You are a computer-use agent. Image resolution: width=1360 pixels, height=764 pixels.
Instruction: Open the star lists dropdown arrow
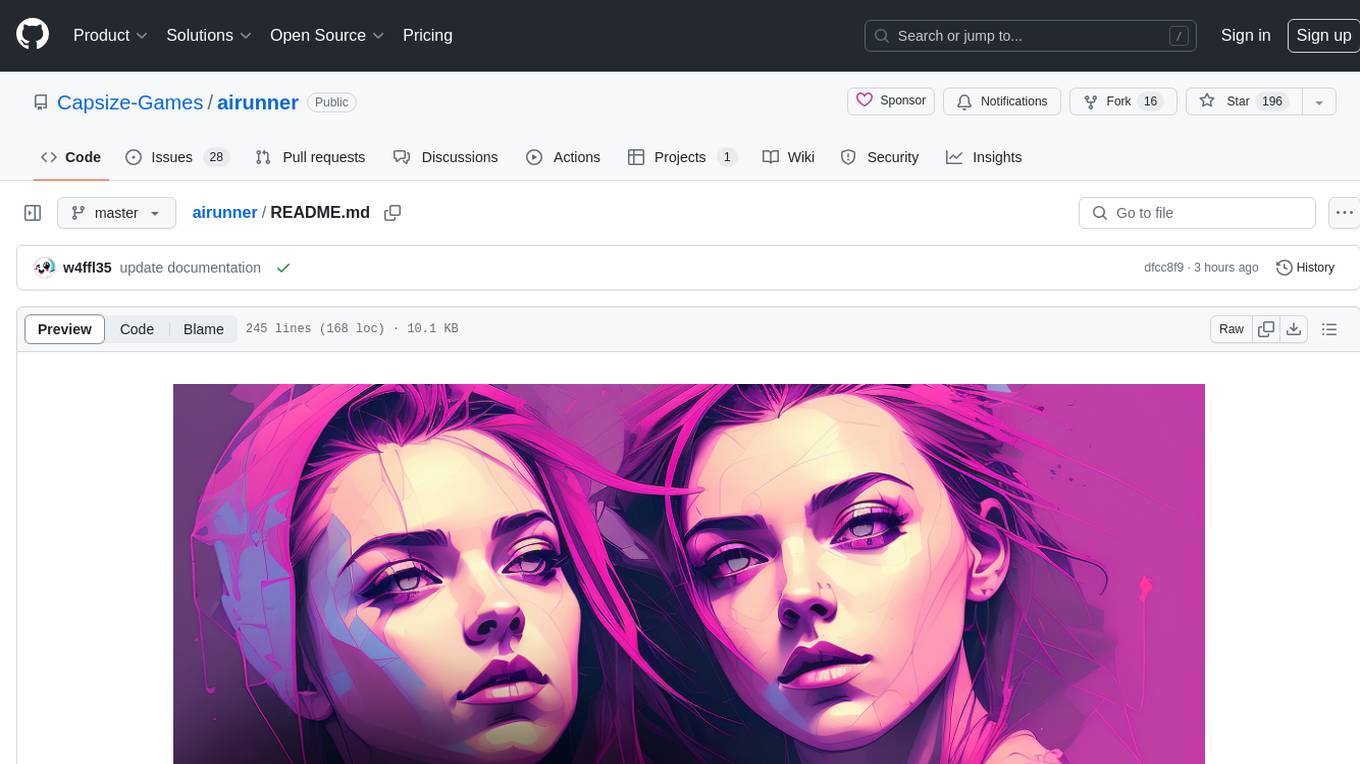pyautogui.click(x=1319, y=101)
